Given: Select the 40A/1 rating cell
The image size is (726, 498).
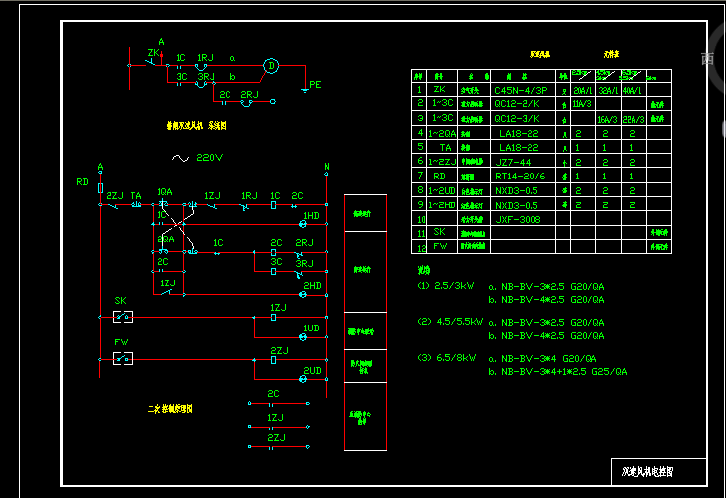Looking at the screenshot, I should pos(632,91).
